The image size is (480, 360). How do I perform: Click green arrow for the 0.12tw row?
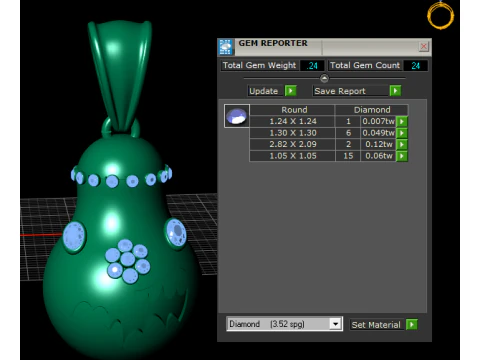point(402,144)
